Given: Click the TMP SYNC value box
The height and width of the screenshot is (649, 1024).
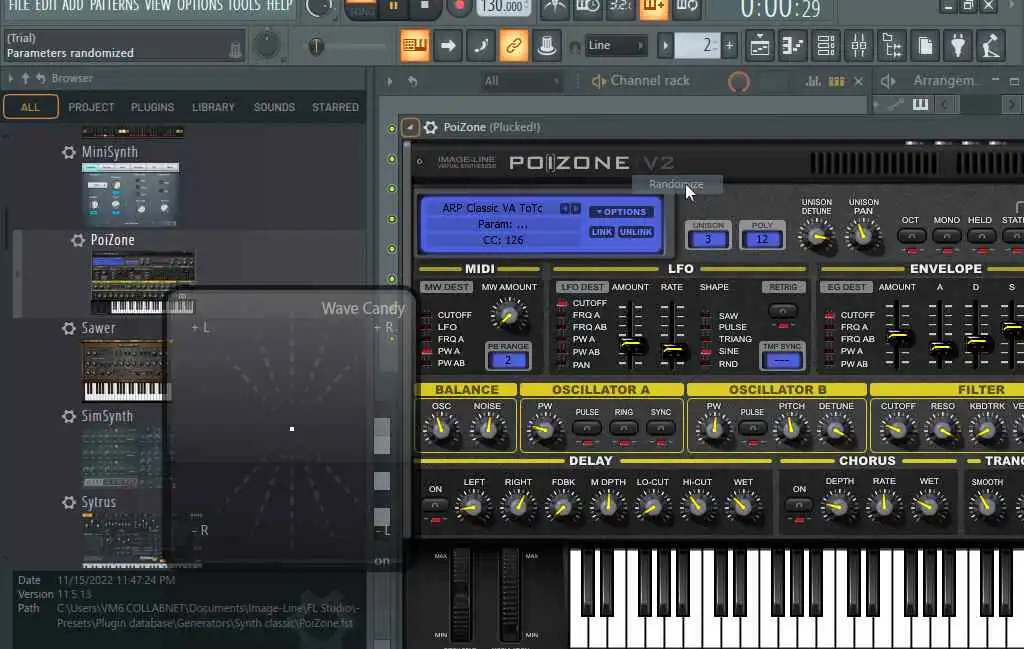Looking at the screenshot, I should (782, 360).
